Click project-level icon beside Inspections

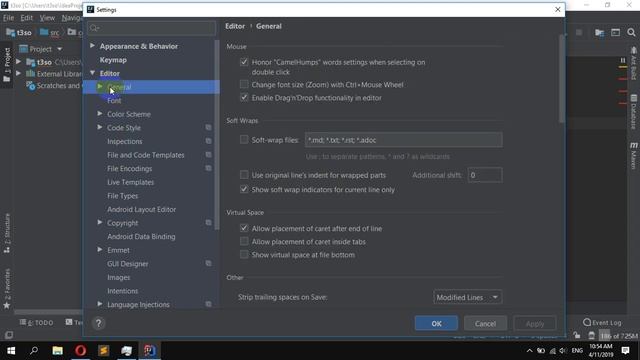208,141
